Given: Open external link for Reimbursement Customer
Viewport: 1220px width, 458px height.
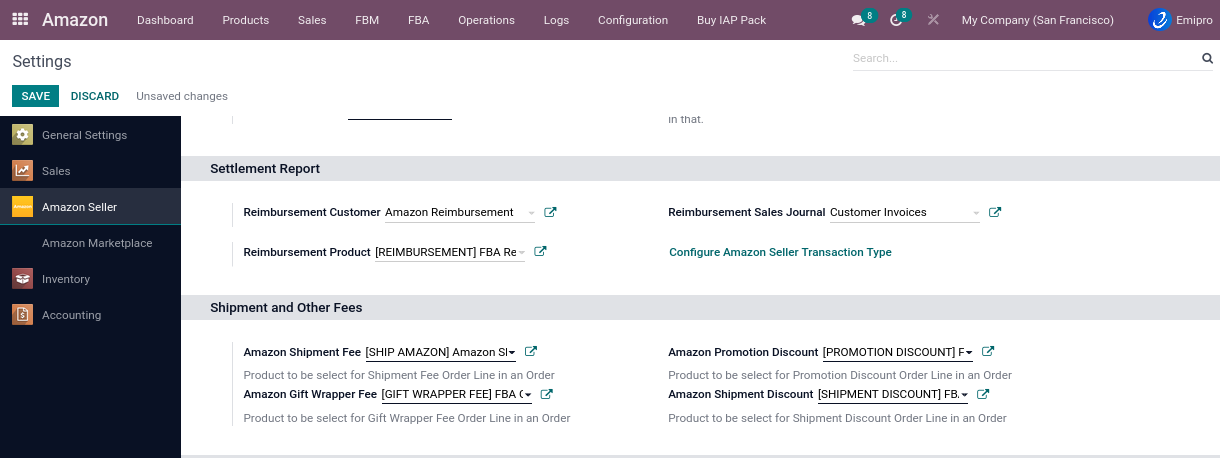Looking at the screenshot, I should click(550, 212).
